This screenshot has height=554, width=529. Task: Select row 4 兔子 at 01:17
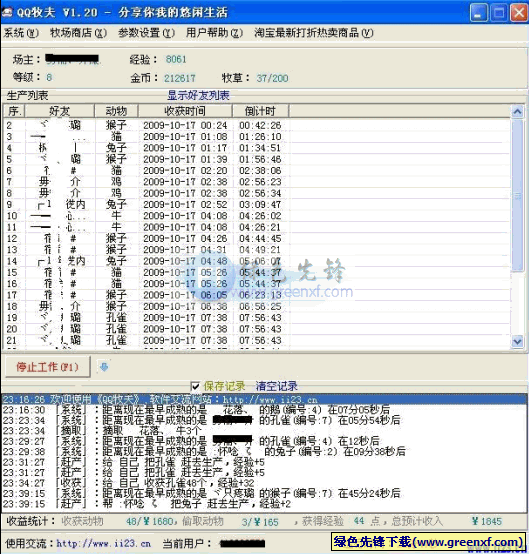[x=257, y=148]
